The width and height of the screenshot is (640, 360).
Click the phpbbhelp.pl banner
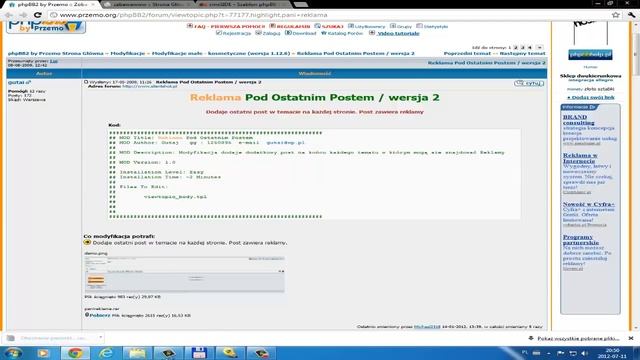[x=590, y=54]
